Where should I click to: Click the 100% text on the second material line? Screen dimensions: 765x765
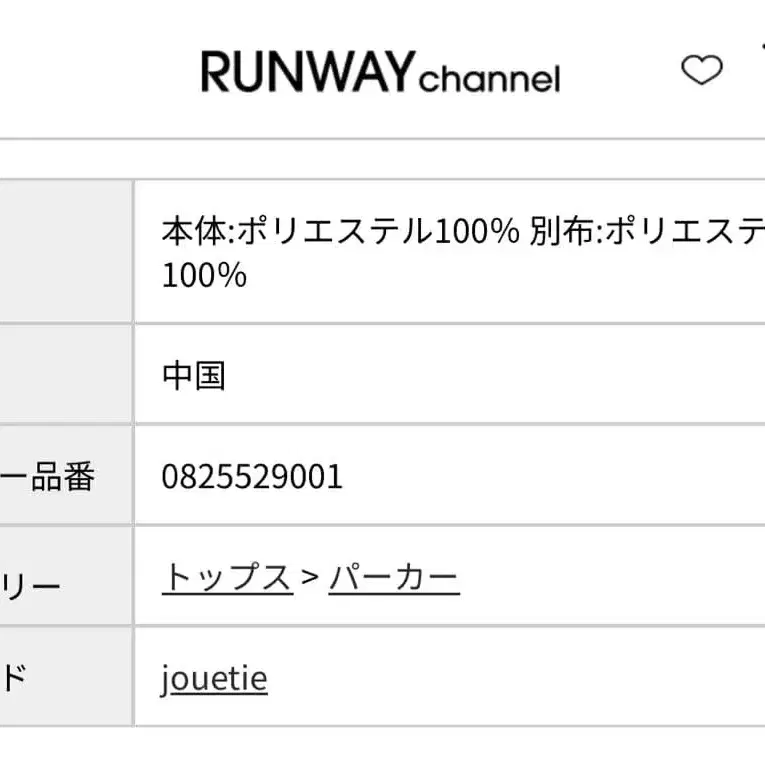tap(204, 275)
